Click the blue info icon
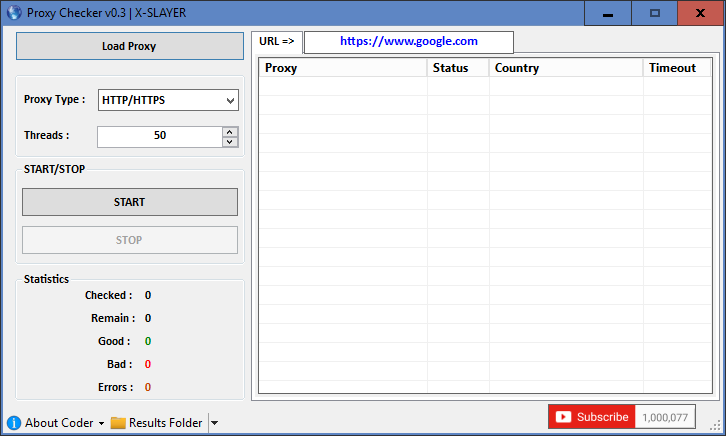Screen dimensions: 726x436 pos(14,423)
